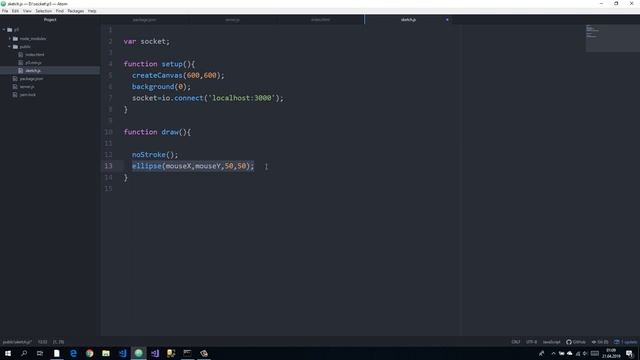
Task: Place cursor in 'var socket;' line
Action: click(147, 41)
